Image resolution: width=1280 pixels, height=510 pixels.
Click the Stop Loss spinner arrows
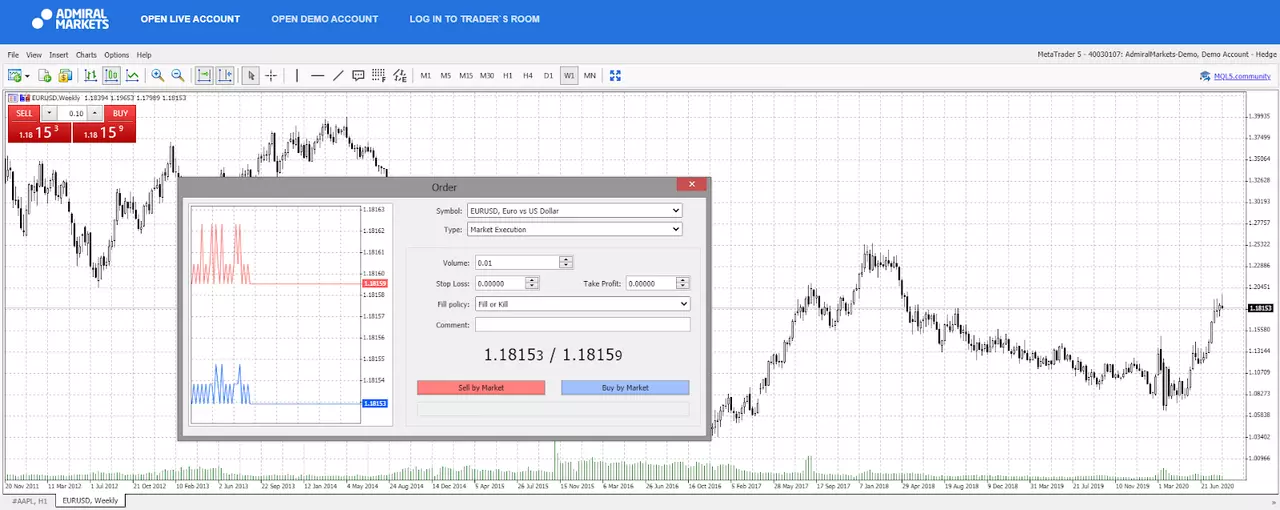pos(532,283)
